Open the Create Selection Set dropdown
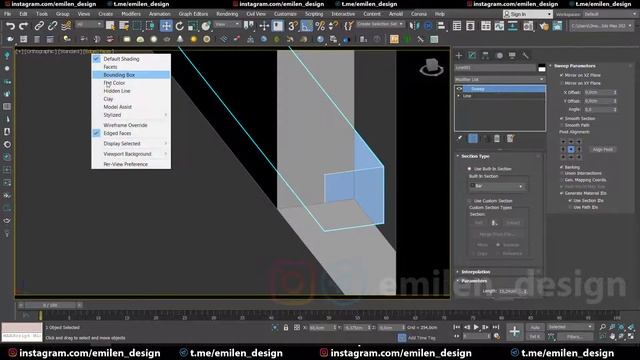The height and width of the screenshot is (360, 640). click(x=380, y=24)
